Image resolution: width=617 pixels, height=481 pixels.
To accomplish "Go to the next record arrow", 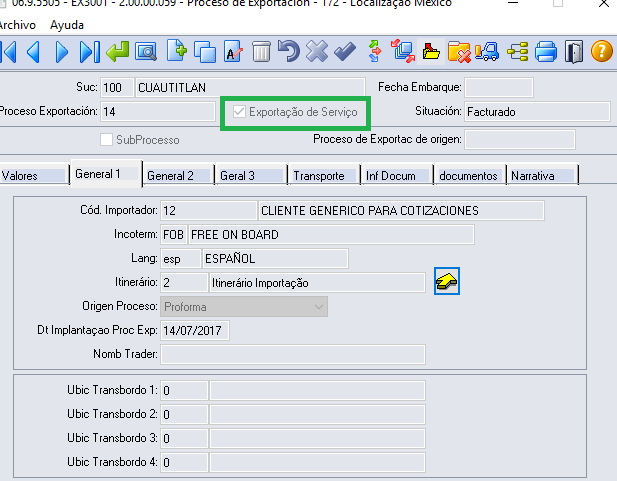I will (61, 52).
